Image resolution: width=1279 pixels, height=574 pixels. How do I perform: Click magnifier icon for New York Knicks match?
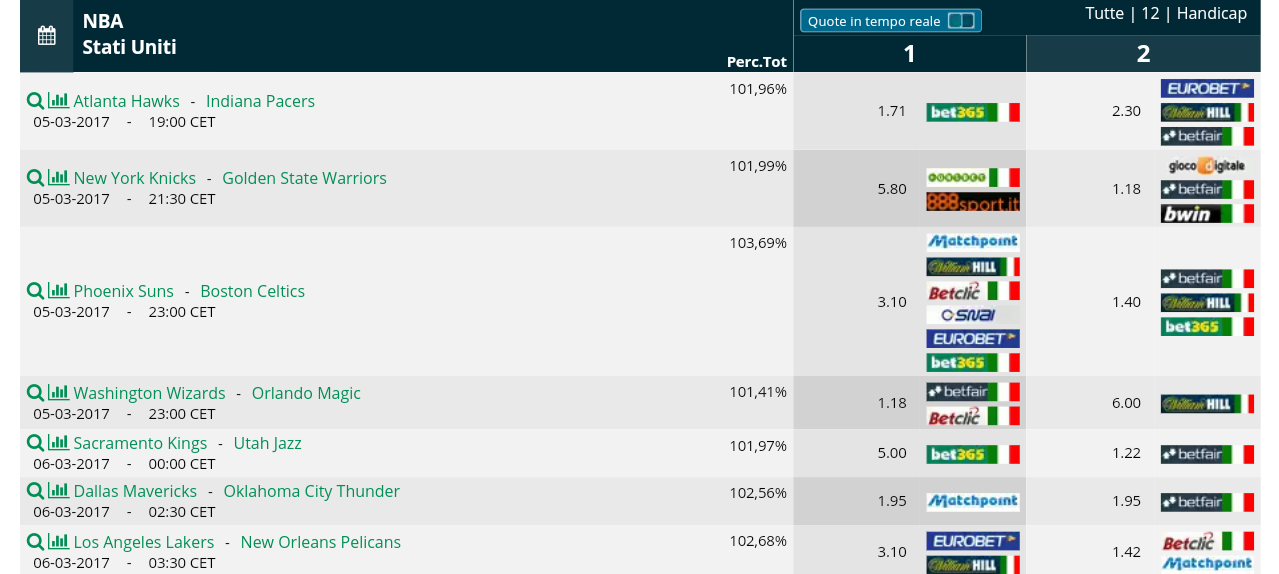click(35, 178)
